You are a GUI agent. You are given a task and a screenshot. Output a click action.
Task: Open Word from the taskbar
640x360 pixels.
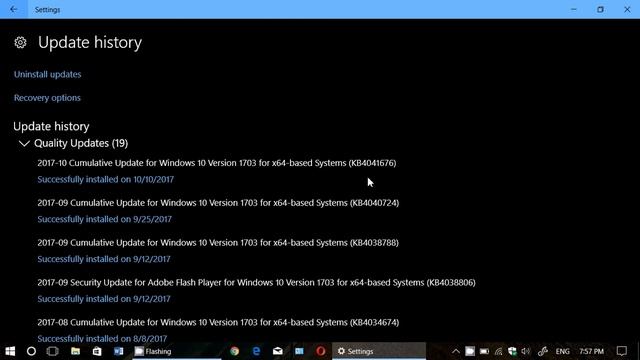tap(119, 351)
